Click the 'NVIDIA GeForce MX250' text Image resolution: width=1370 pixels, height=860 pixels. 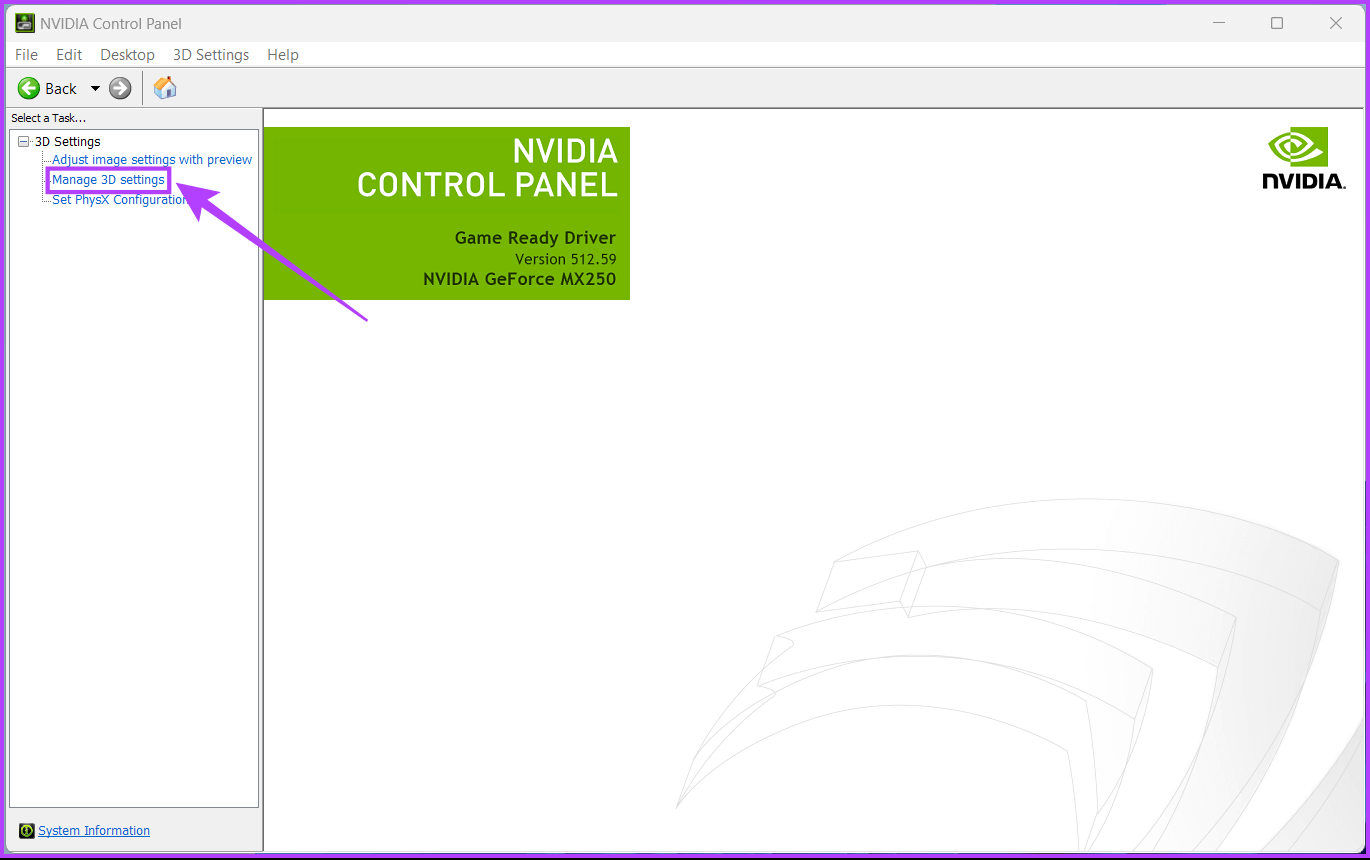click(x=520, y=279)
